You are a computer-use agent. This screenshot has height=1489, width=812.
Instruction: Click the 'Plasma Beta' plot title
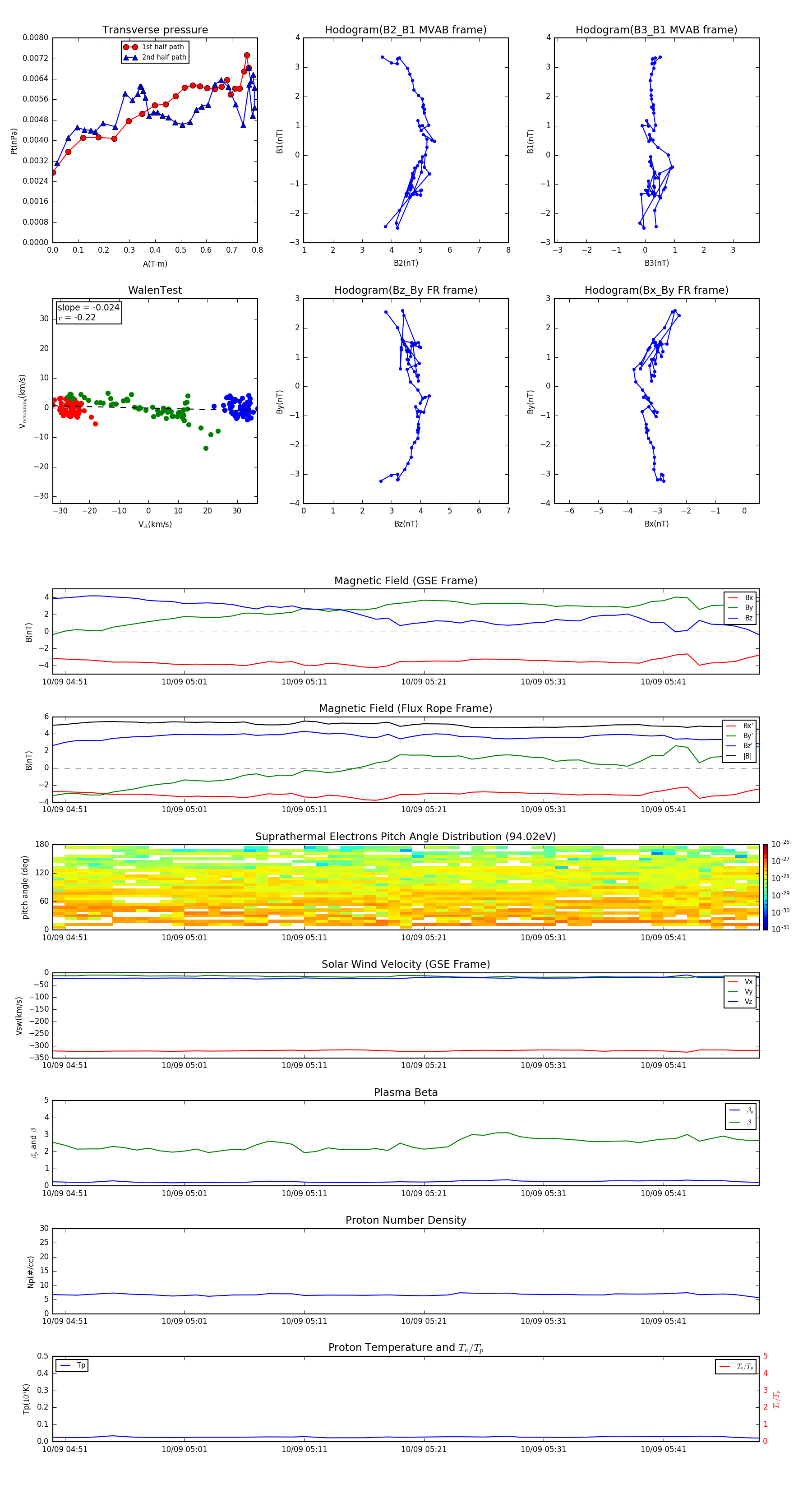pos(406,1092)
